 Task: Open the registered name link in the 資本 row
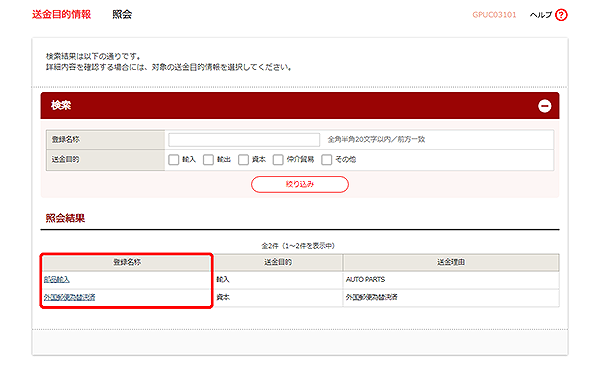coord(69,297)
